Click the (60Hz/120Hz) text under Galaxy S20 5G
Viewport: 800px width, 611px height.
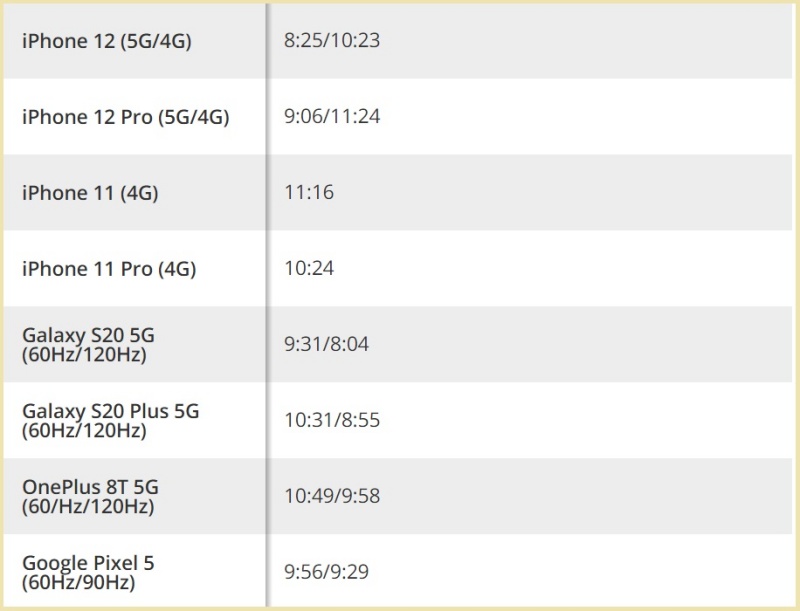pos(84,354)
